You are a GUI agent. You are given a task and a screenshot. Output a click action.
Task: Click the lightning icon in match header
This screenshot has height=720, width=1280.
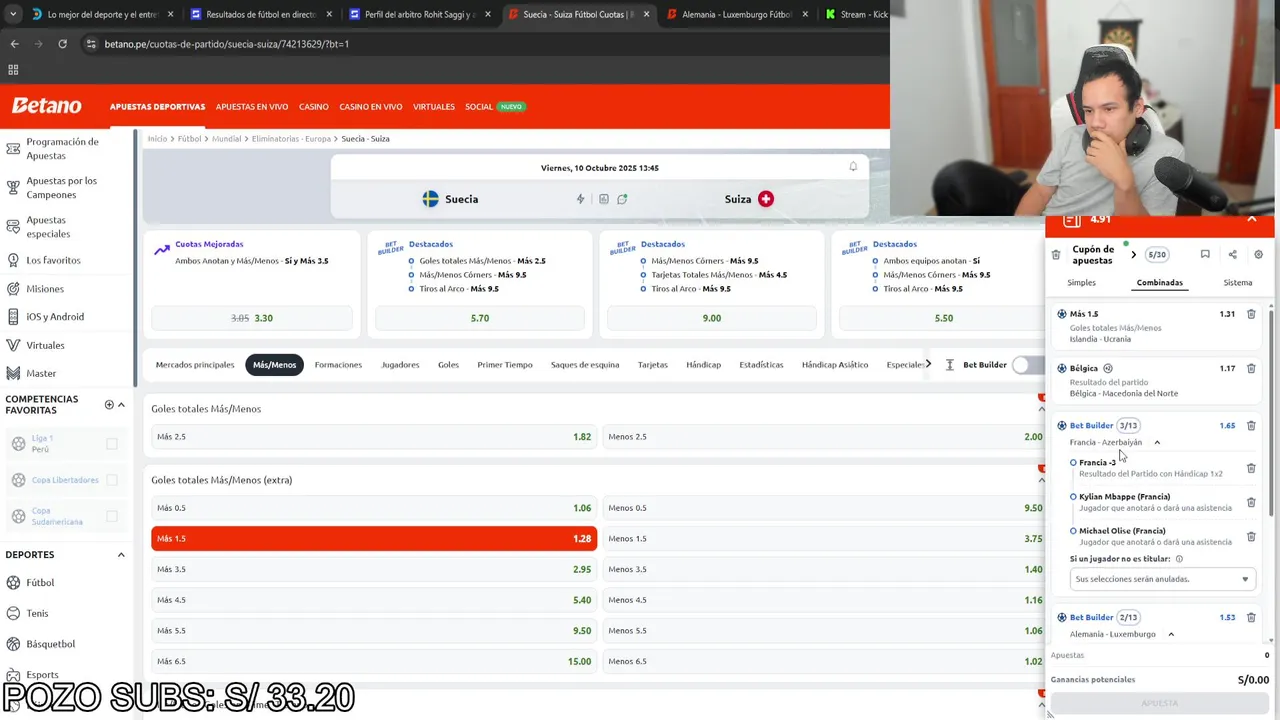(x=580, y=199)
